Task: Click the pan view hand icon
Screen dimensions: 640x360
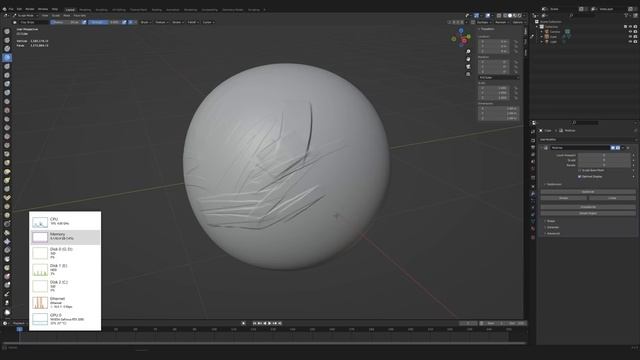Action: tap(468, 59)
